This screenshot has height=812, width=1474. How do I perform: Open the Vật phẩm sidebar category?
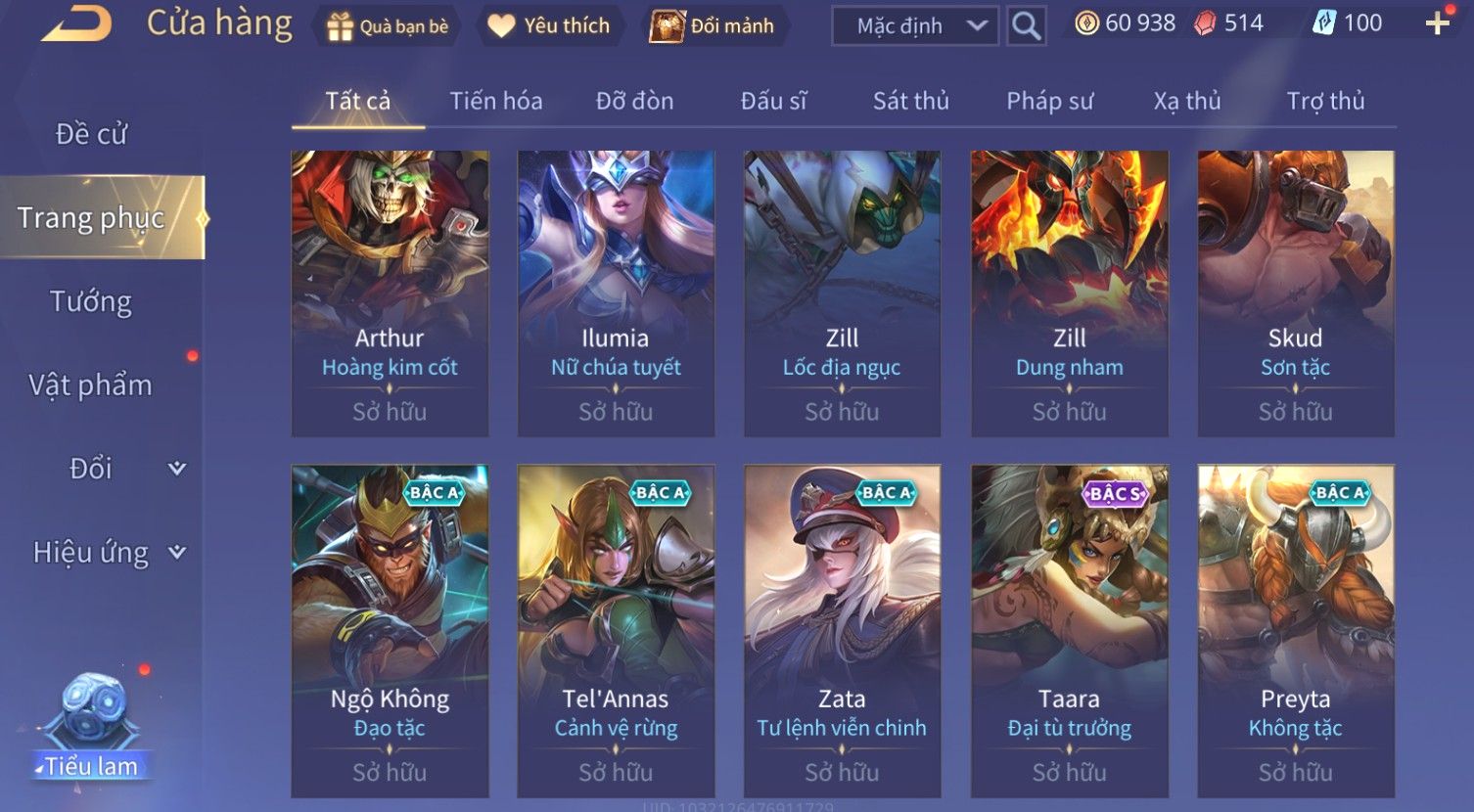coord(91,384)
